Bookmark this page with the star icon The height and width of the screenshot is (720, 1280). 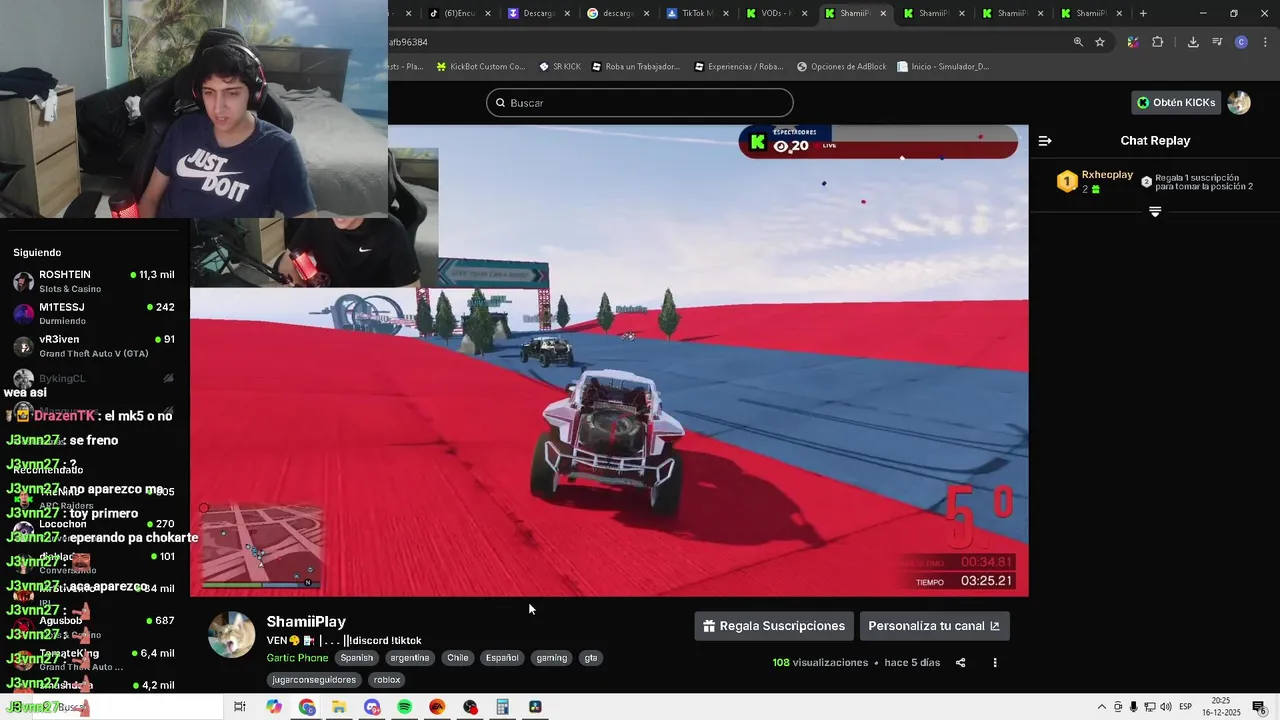(x=1100, y=42)
